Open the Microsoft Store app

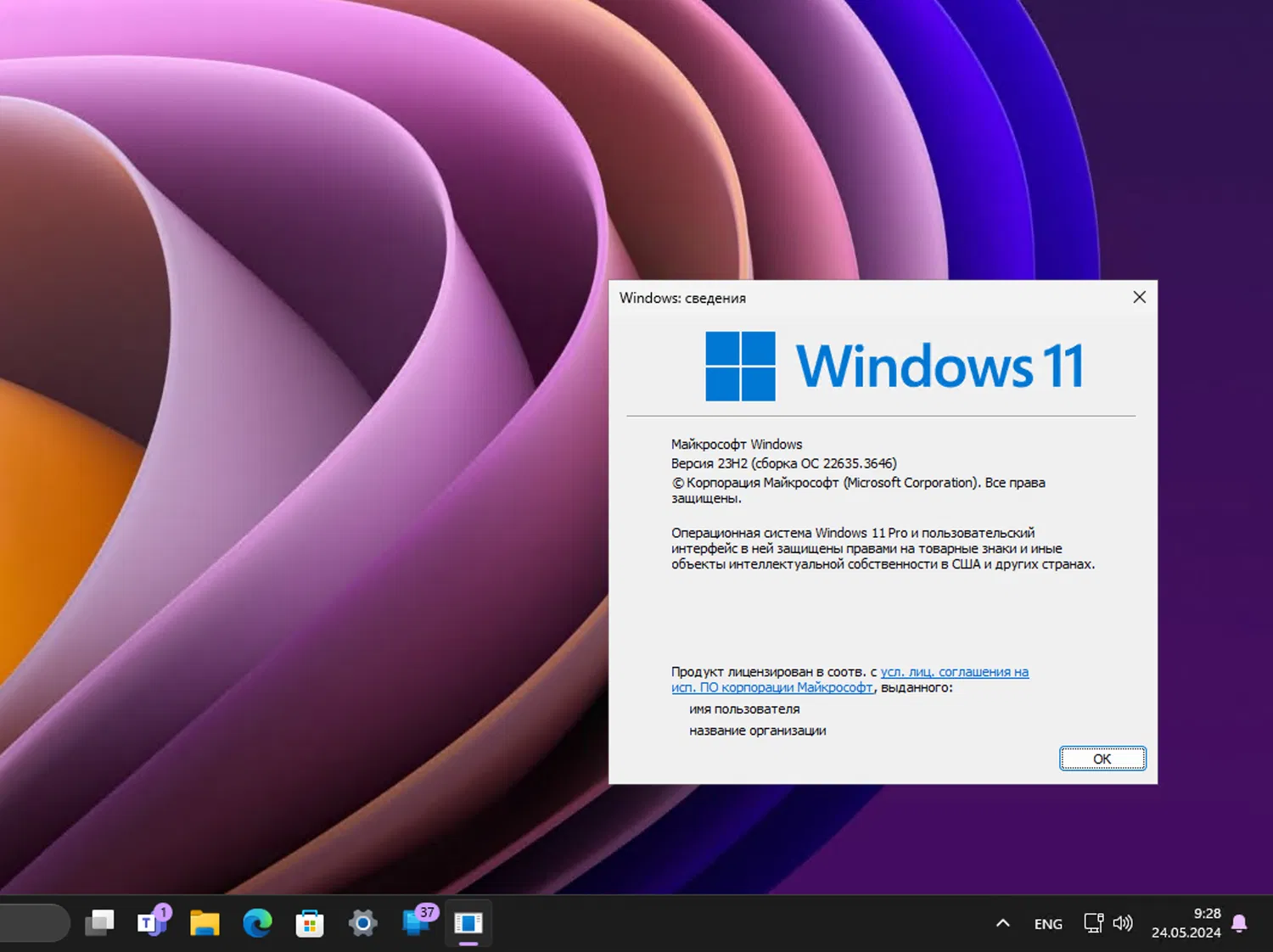pyautogui.click(x=310, y=922)
